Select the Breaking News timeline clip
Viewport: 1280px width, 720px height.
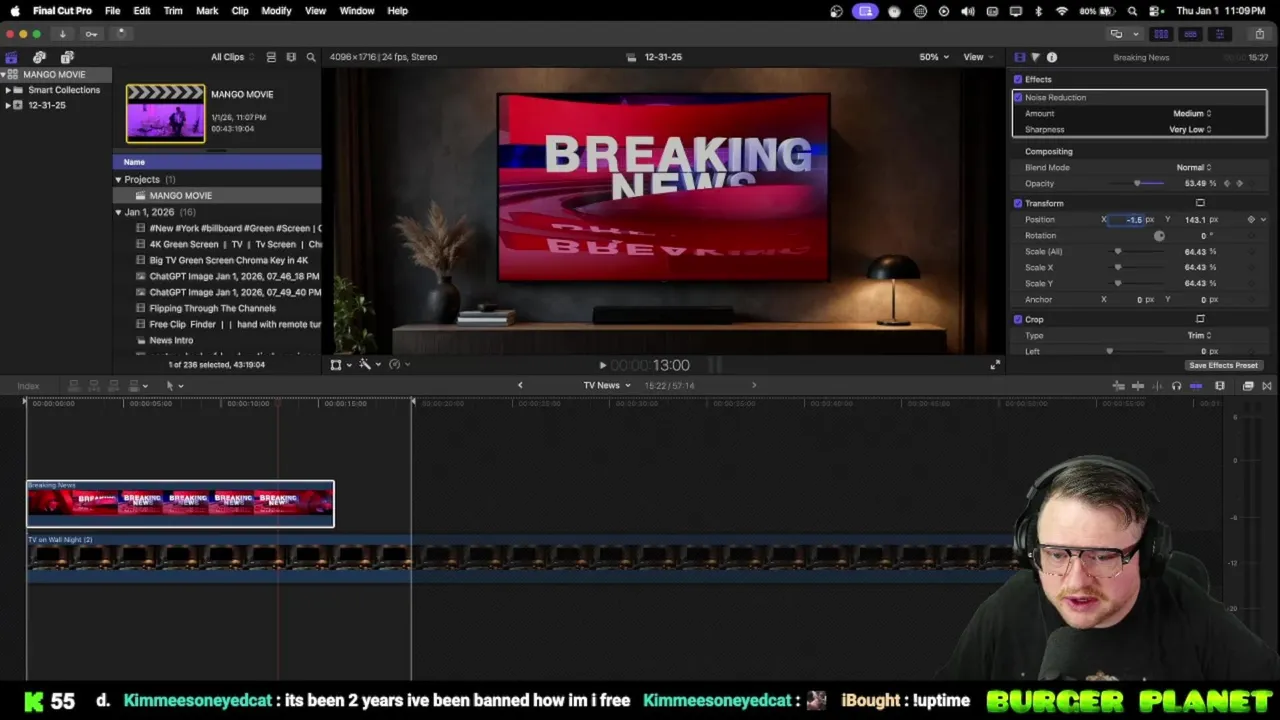tap(181, 504)
